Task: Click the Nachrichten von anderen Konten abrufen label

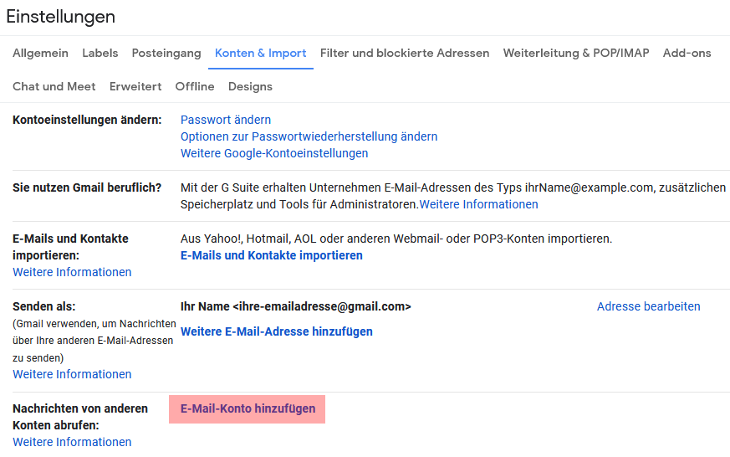Action: 80,417
